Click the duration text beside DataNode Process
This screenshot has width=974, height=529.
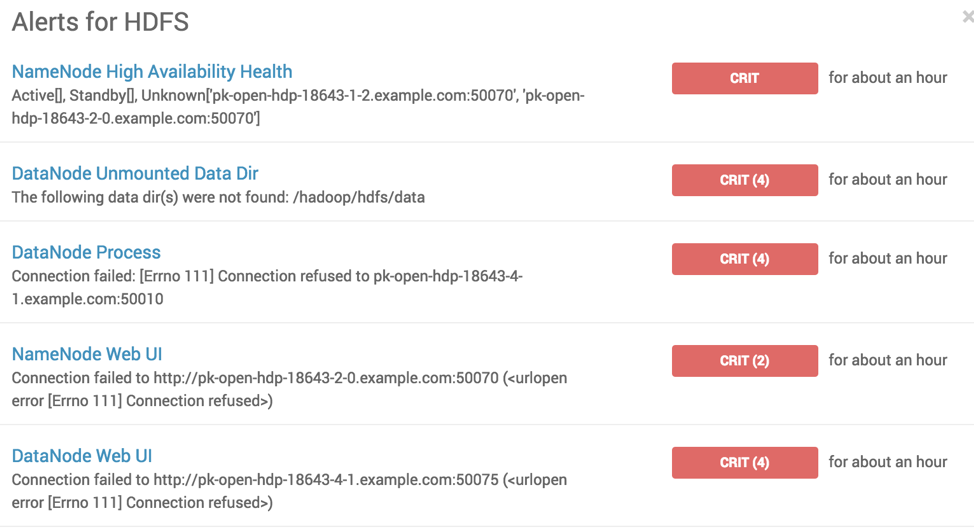887,258
